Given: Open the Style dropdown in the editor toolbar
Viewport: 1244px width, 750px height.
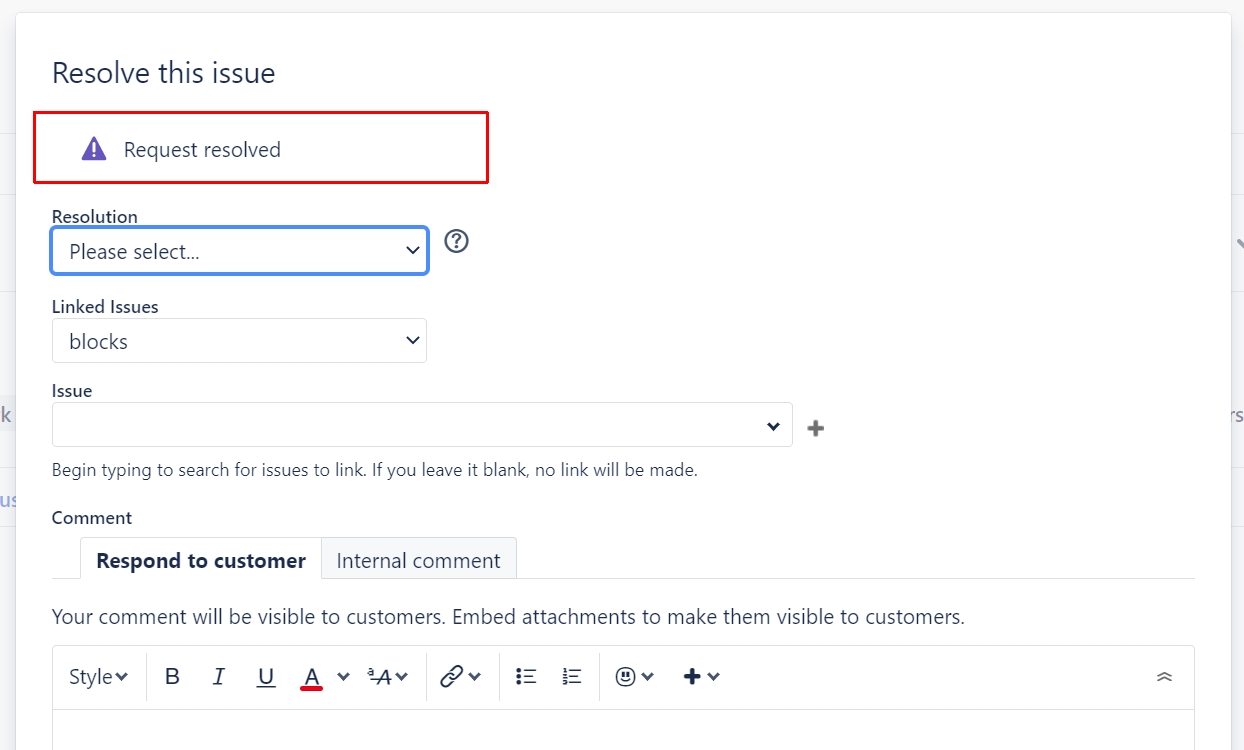Looking at the screenshot, I should [x=98, y=677].
